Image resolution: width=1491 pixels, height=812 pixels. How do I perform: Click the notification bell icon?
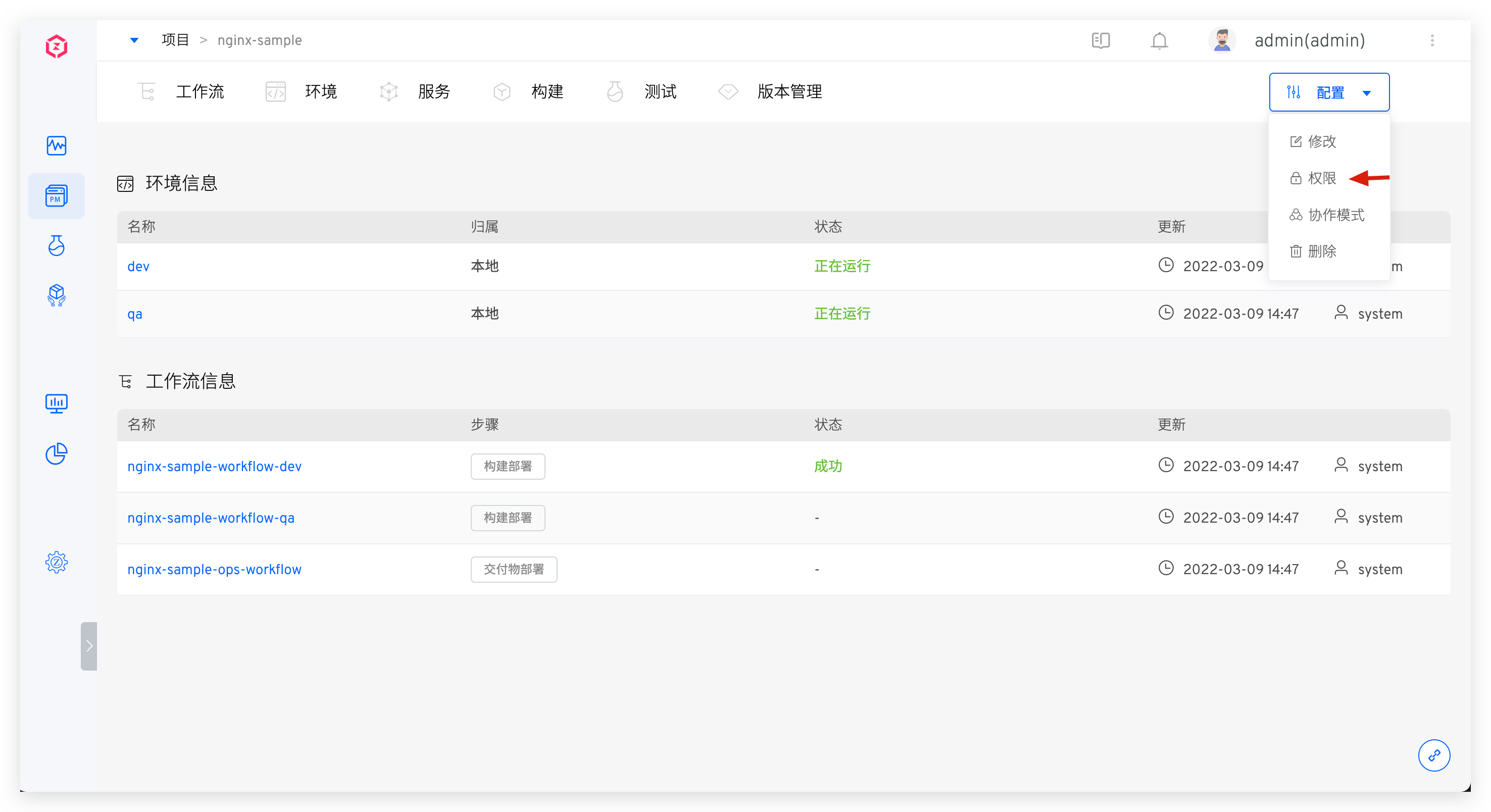[1159, 41]
